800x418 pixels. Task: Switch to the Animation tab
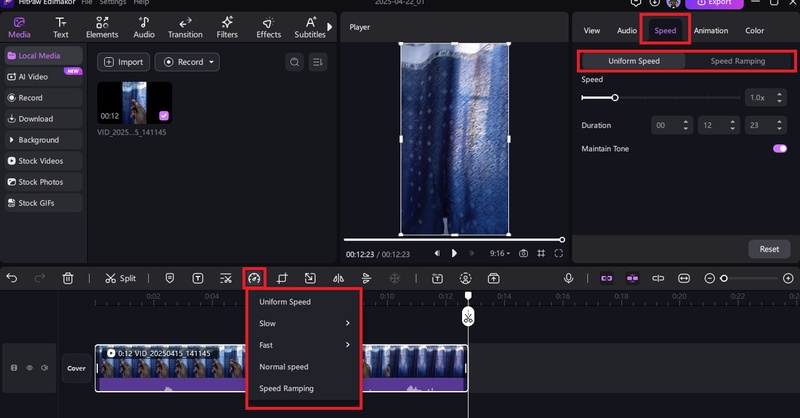[x=711, y=31]
